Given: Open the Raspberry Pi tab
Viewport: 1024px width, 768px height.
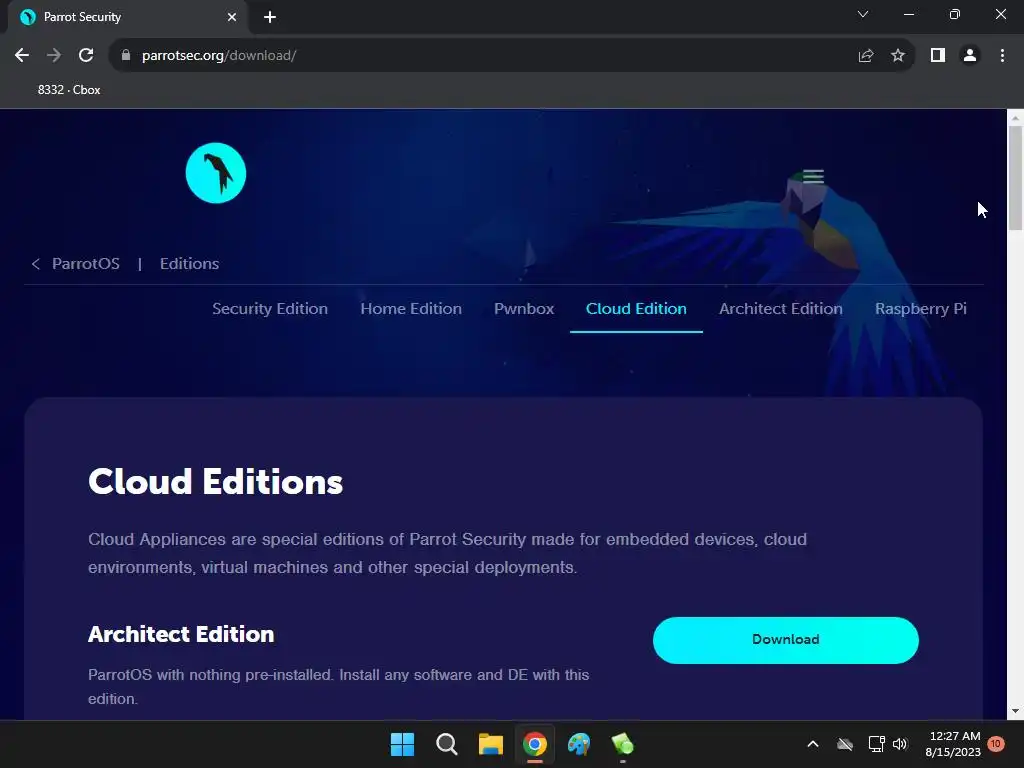Looking at the screenshot, I should (921, 309).
